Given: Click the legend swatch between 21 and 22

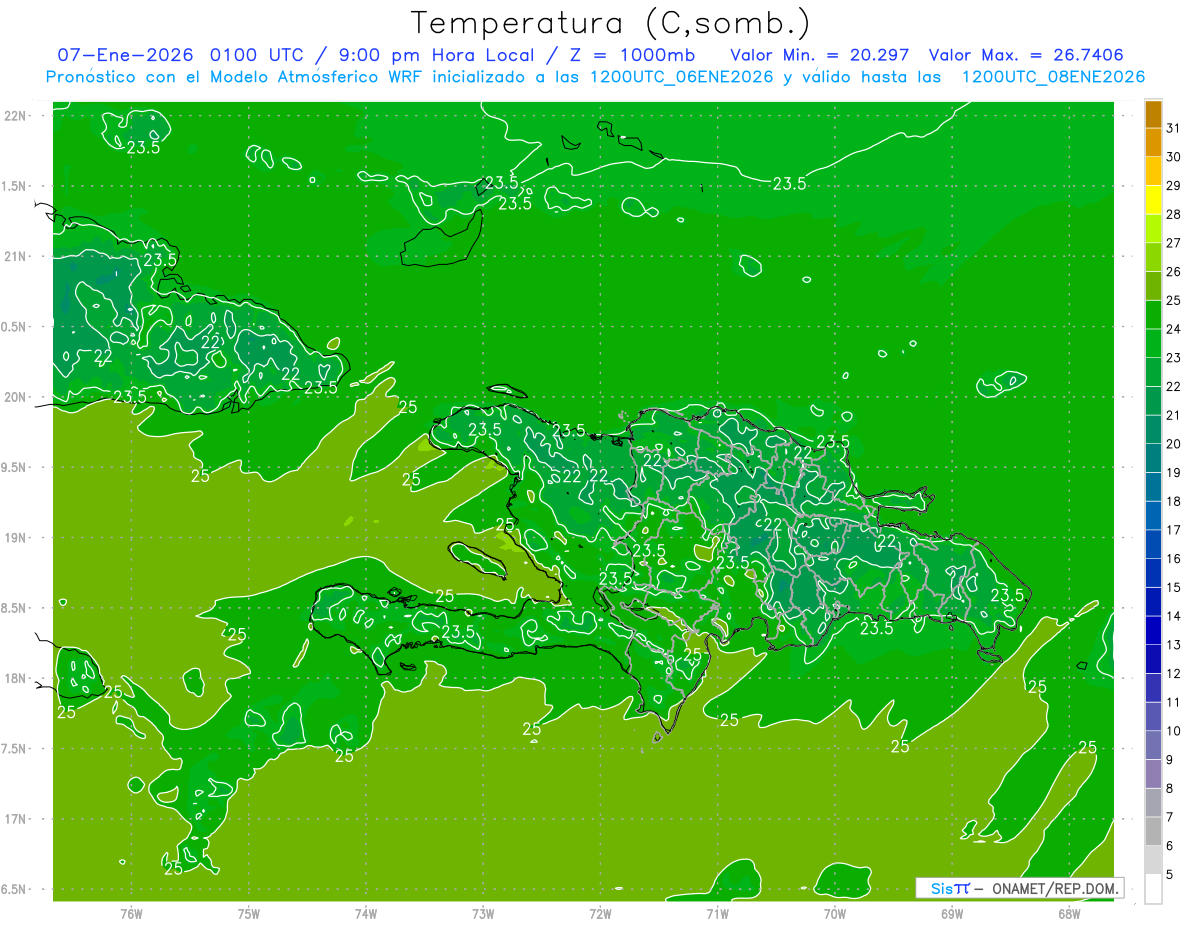Looking at the screenshot, I should click(x=1153, y=400).
